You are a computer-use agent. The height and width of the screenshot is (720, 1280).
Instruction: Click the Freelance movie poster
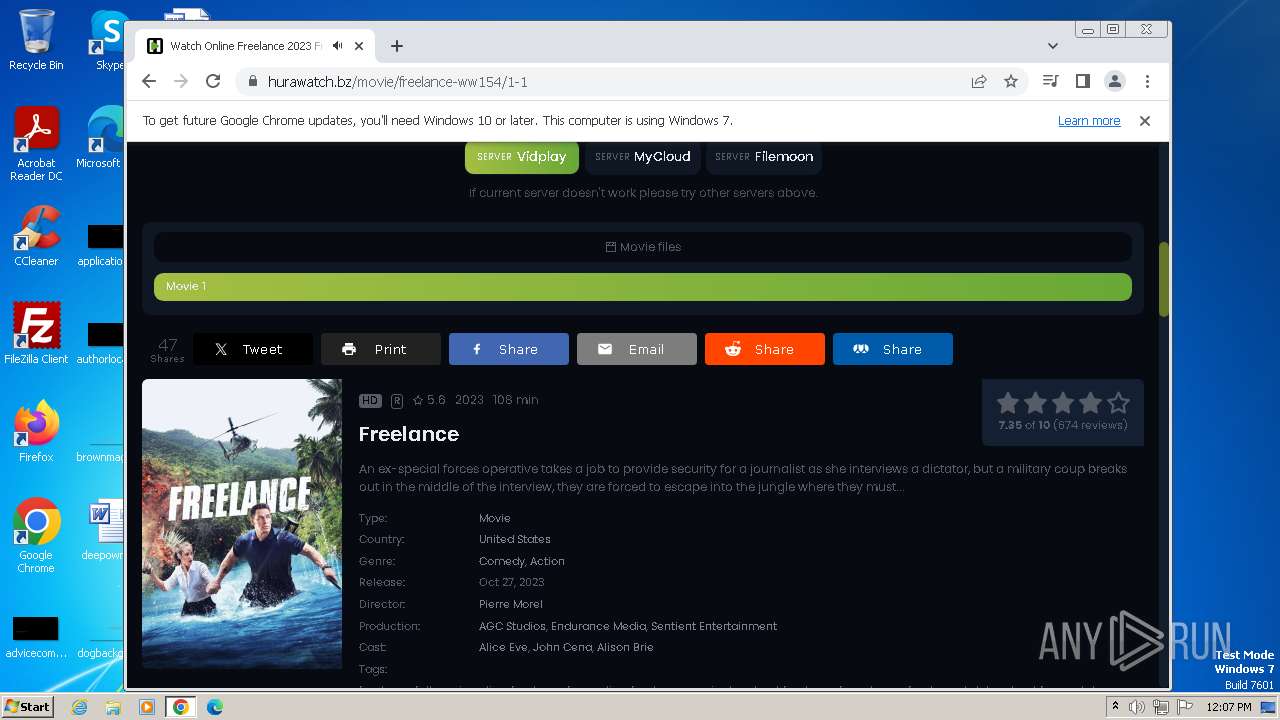point(242,523)
